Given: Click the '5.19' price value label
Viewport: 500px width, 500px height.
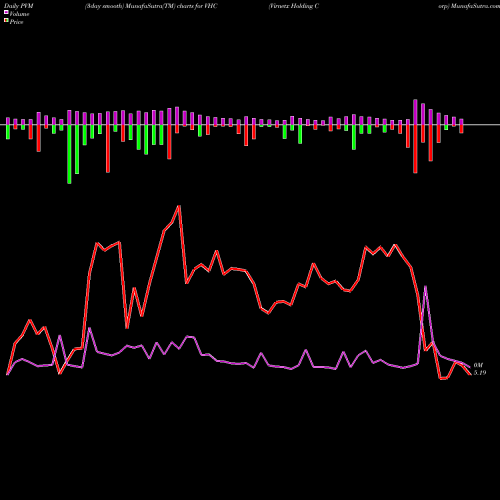Looking at the screenshot, I should (480, 373).
